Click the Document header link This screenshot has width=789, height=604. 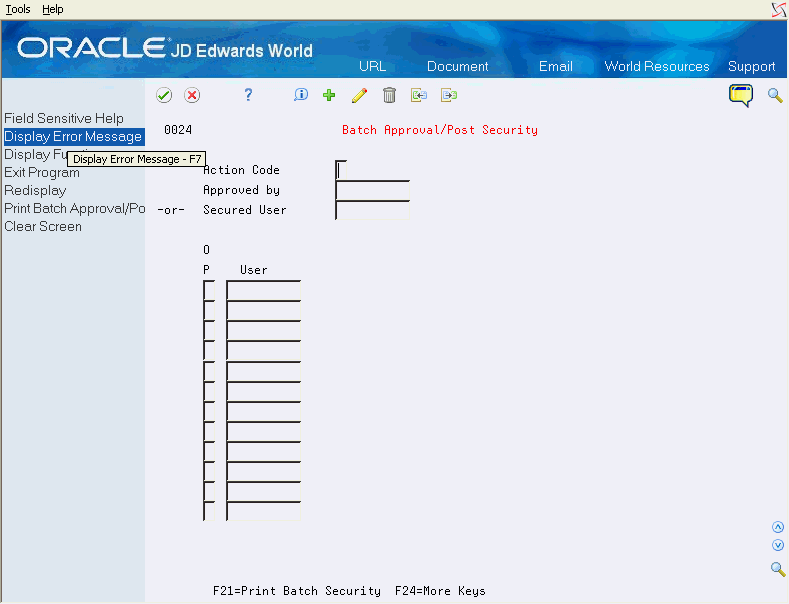click(x=457, y=66)
